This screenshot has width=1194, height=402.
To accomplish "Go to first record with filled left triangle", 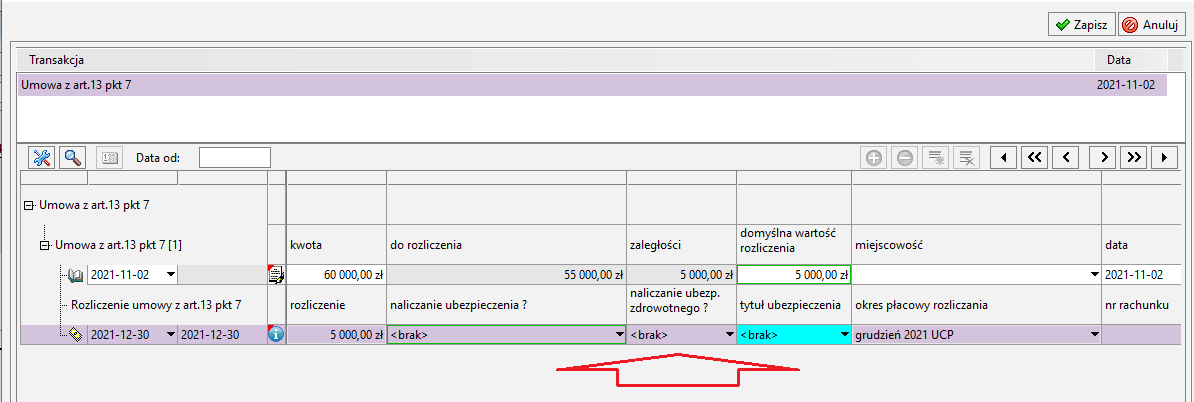I will (x=1004, y=158).
